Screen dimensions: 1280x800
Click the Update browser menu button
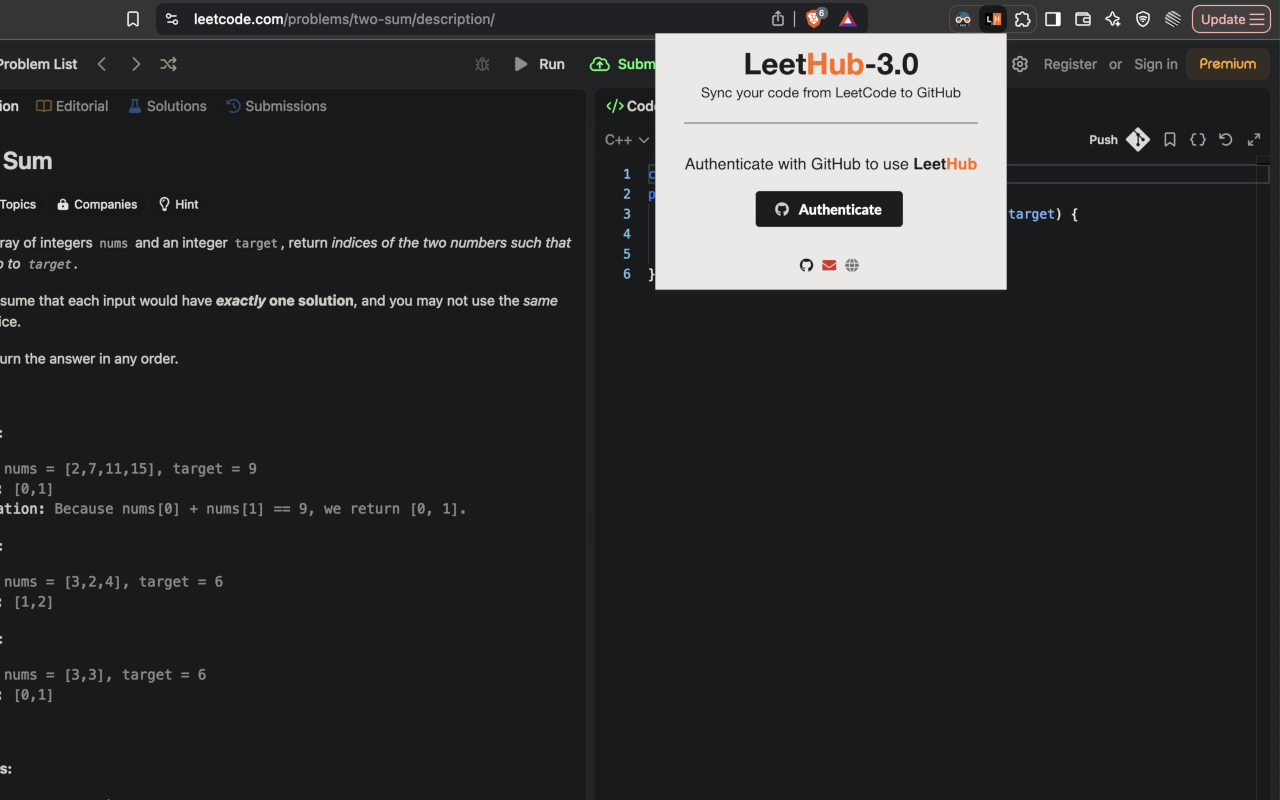pyautogui.click(x=1231, y=19)
